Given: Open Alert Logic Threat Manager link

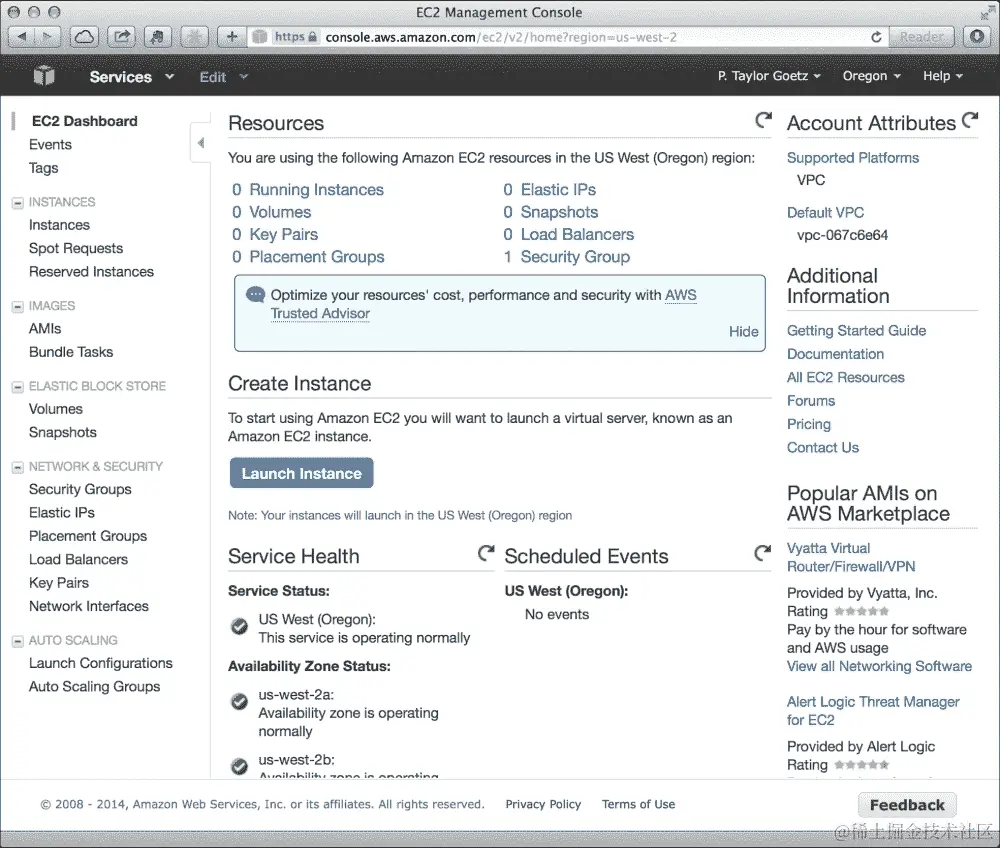Looking at the screenshot, I should click(x=873, y=711).
